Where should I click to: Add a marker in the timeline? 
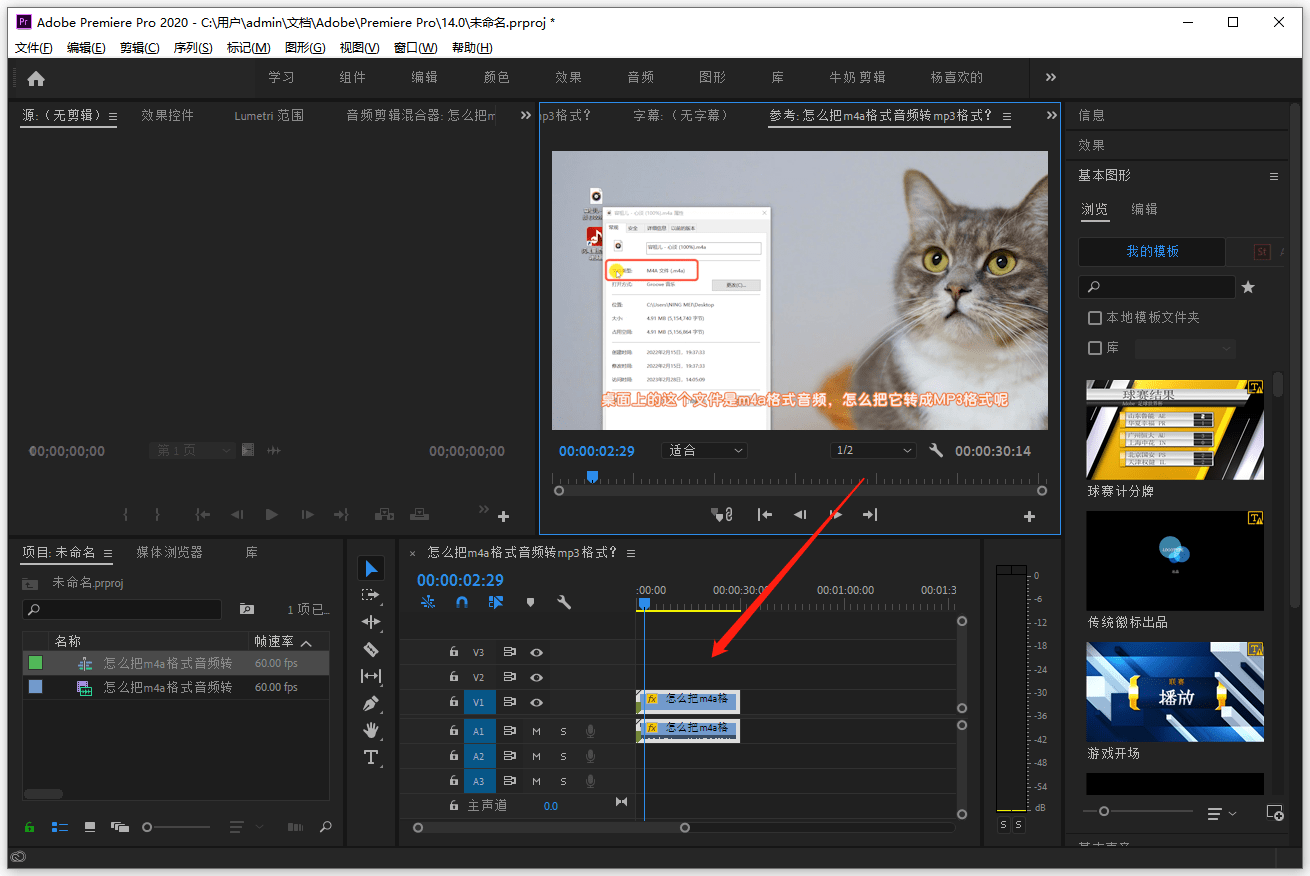click(x=530, y=602)
